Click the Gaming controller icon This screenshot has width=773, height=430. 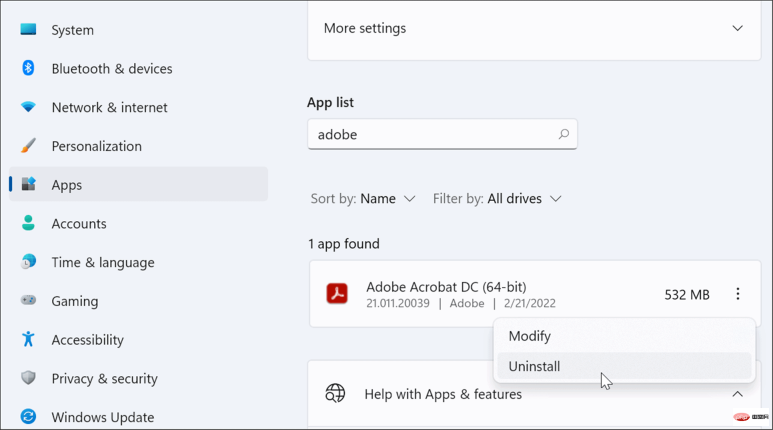coord(28,300)
